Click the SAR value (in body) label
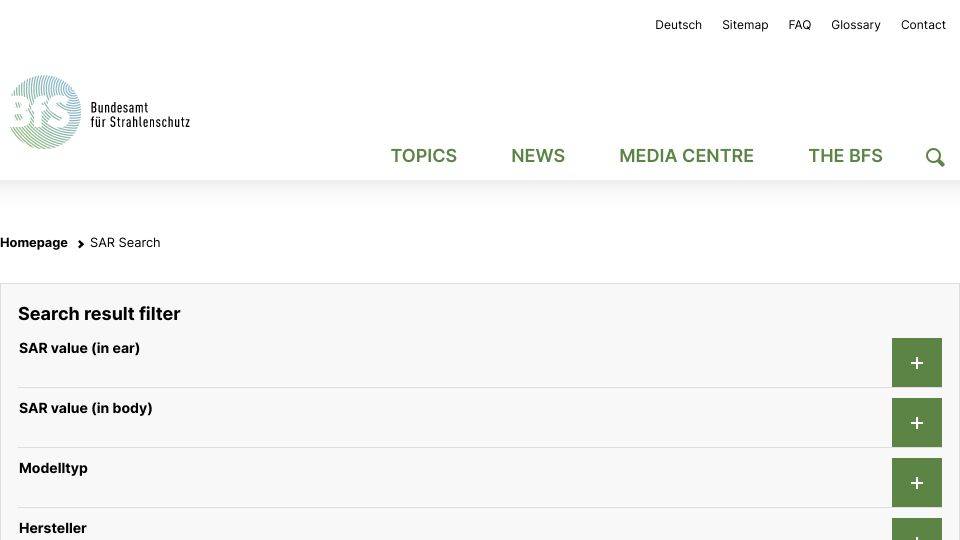The height and width of the screenshot is (540, 960). click(x=86, y=408)
